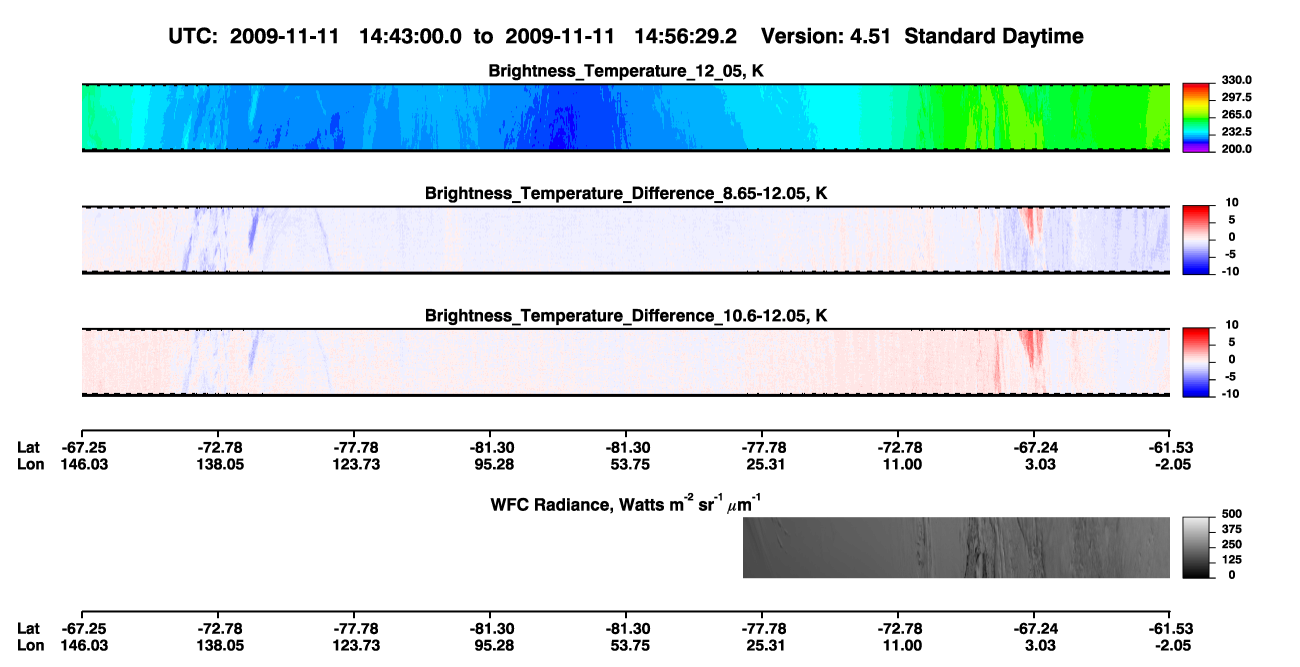The height and width of the screenshot is (667, 1300).
Task: Click the 125 label on the grayscale colorbar
Action: click(x=1230, y=560)
